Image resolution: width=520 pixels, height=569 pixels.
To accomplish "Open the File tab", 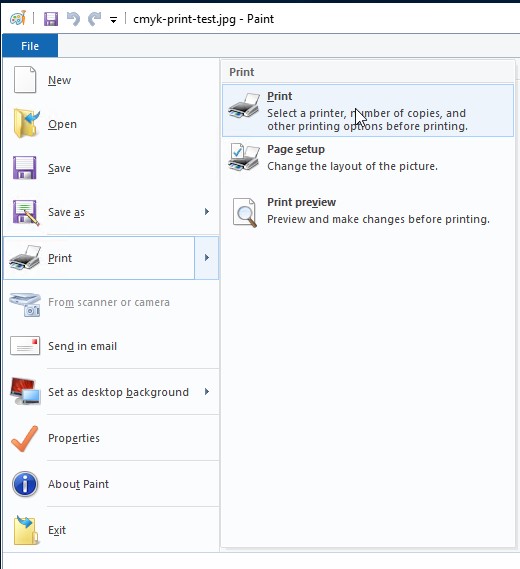I will tap(30, 46).
